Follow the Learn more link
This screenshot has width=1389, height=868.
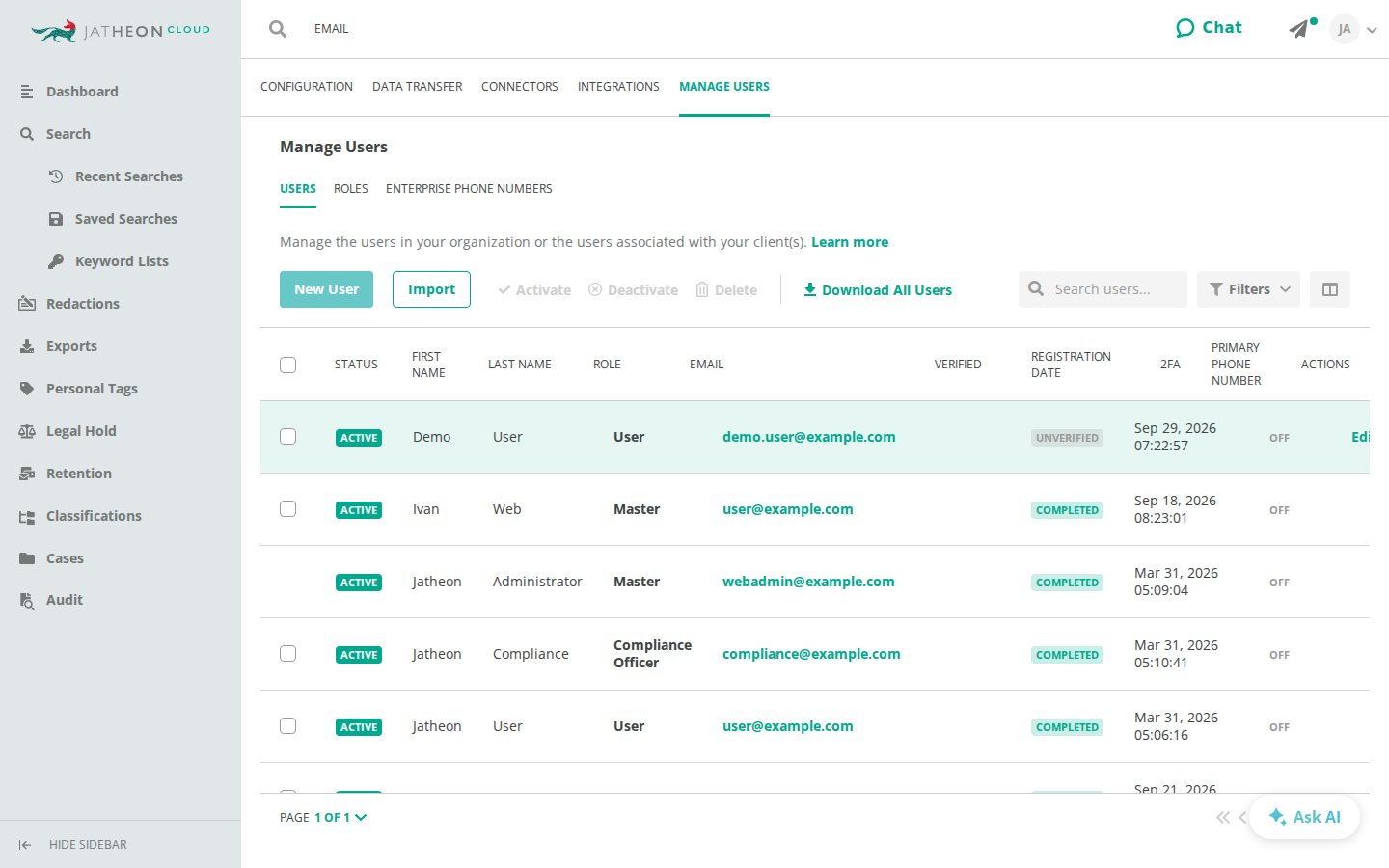850,242
